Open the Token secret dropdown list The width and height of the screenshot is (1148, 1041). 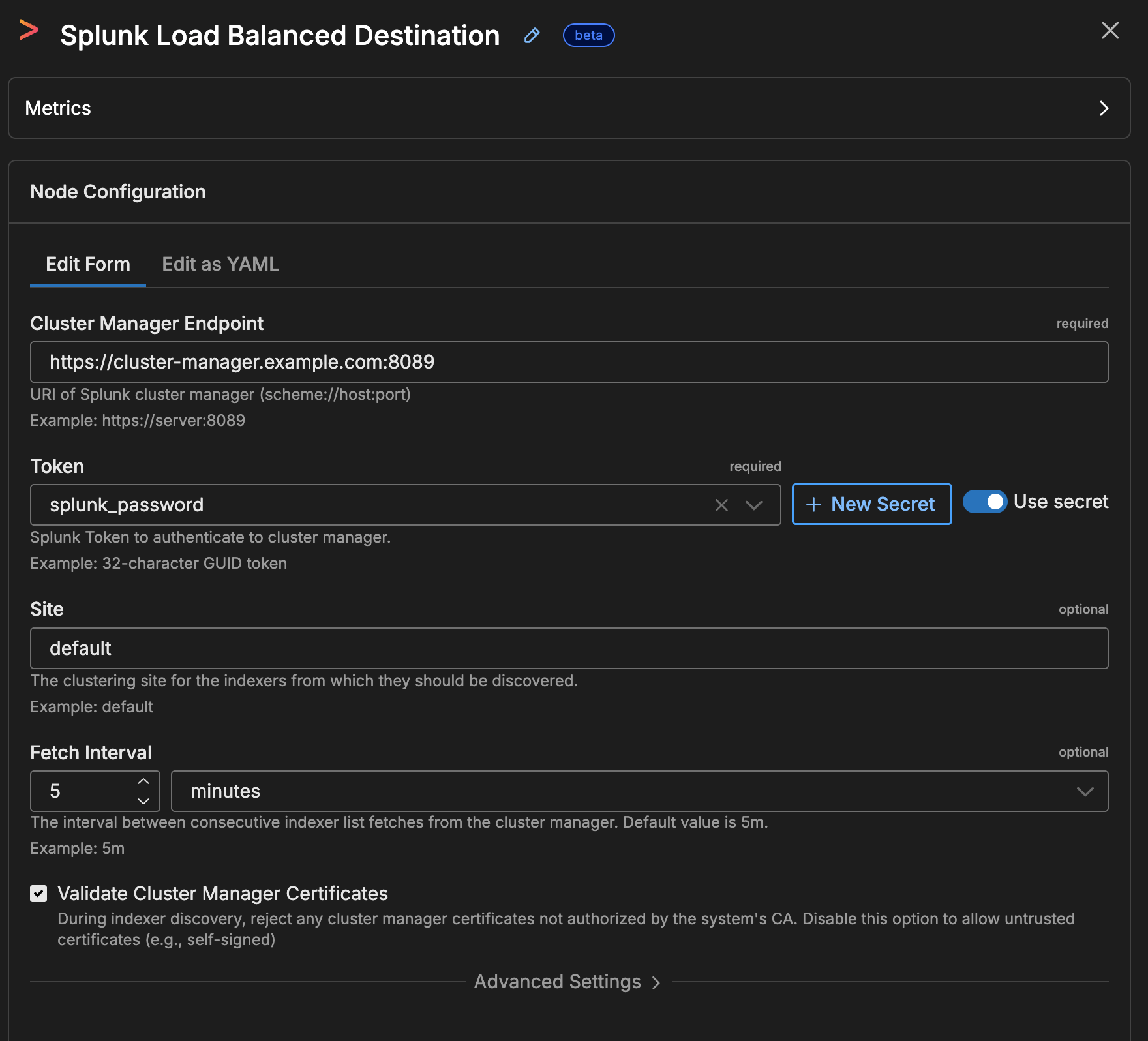point(753,504)
